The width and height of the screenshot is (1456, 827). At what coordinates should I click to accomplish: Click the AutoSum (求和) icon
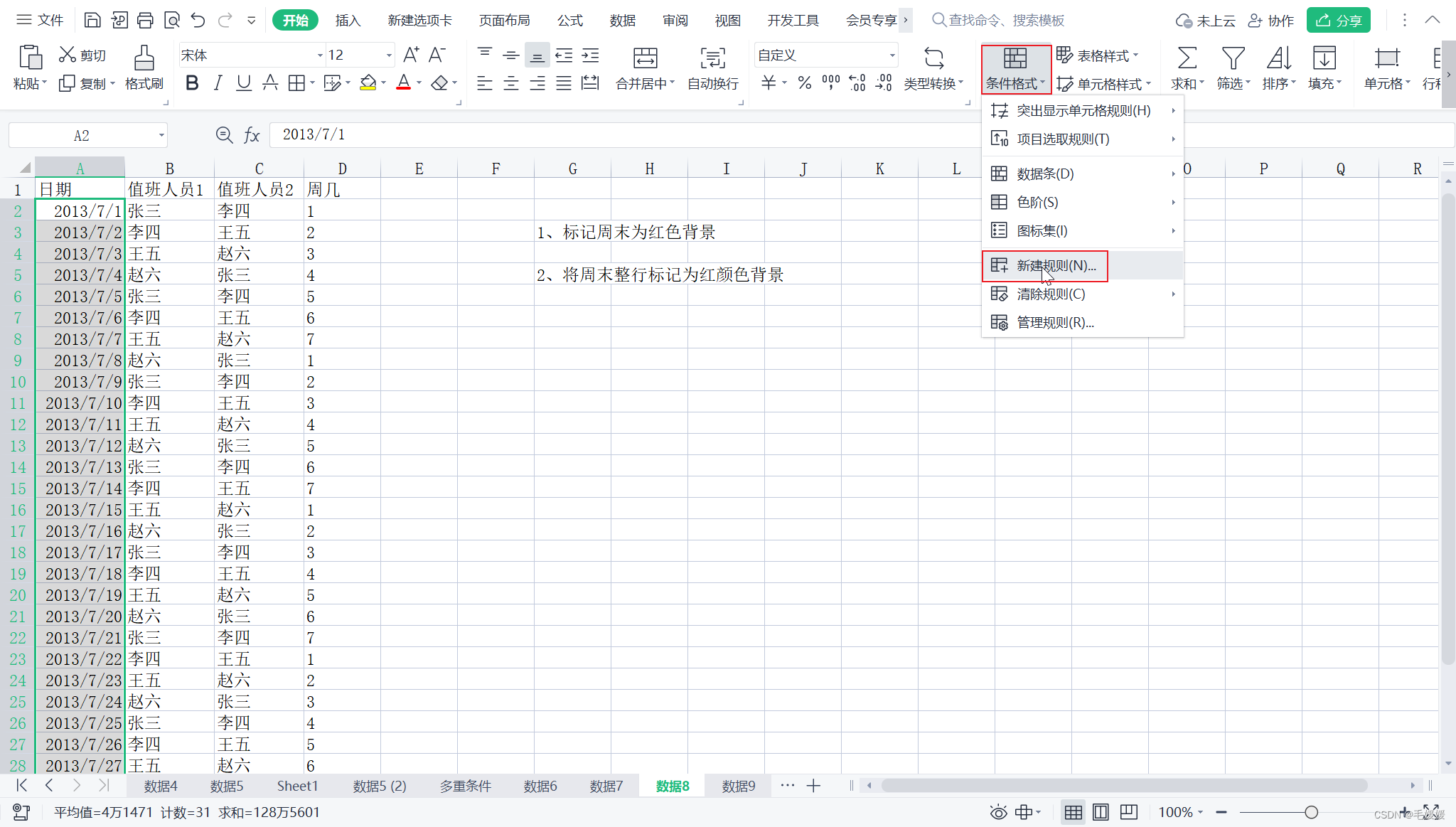pyautogui.click(x=1187, y=58)
